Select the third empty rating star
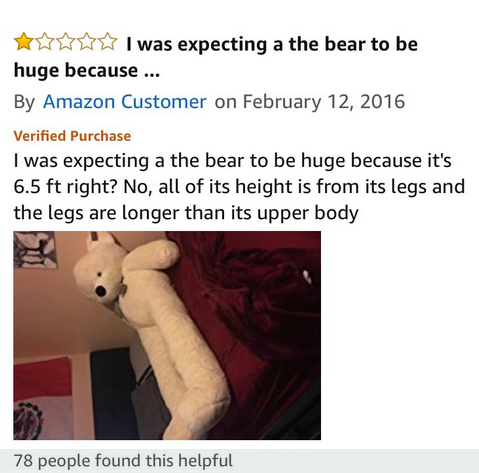The image size is (479, 473). pyautogui.click(x=66, y=41)
